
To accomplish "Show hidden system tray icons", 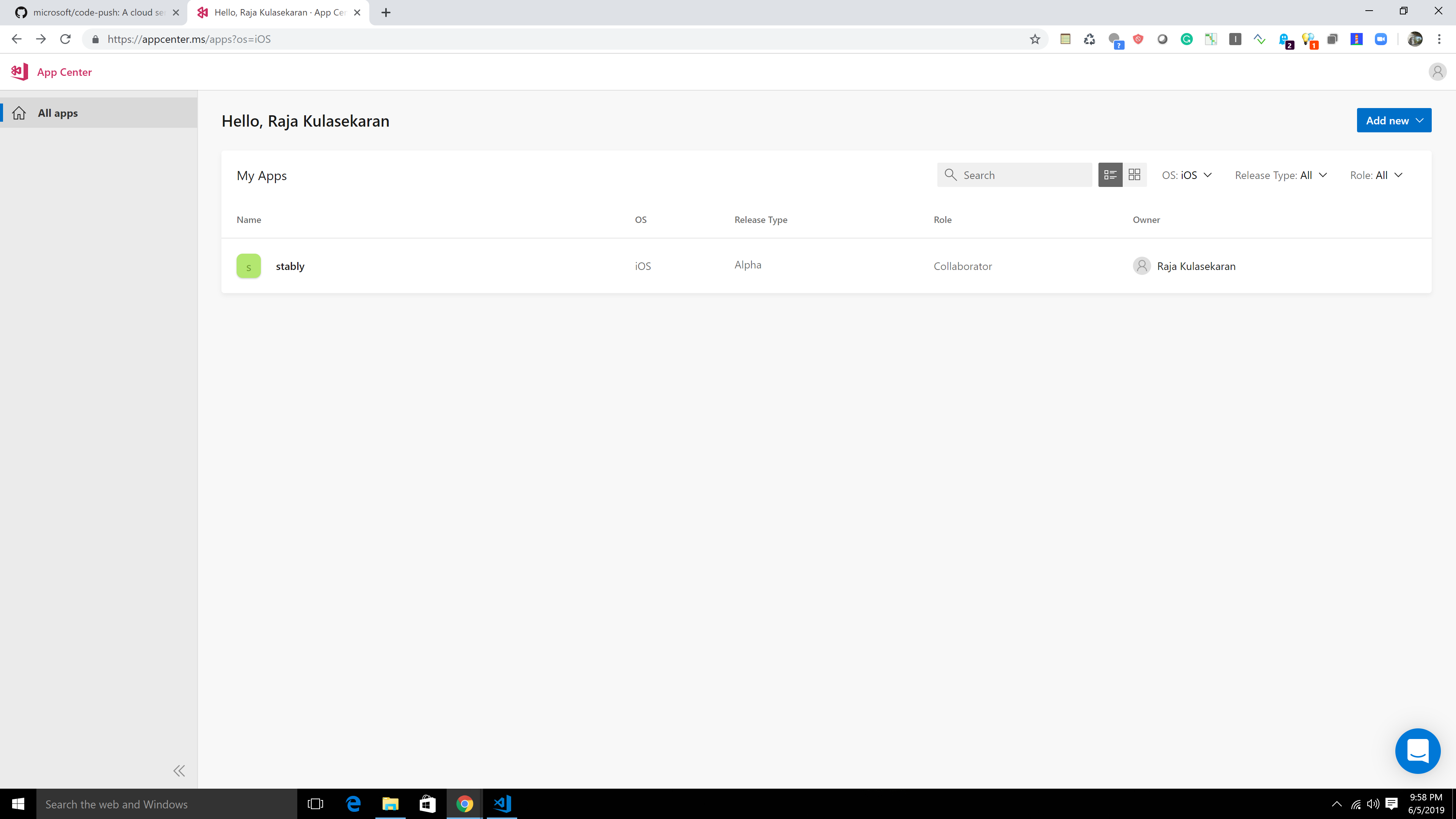I will 1337,804.
